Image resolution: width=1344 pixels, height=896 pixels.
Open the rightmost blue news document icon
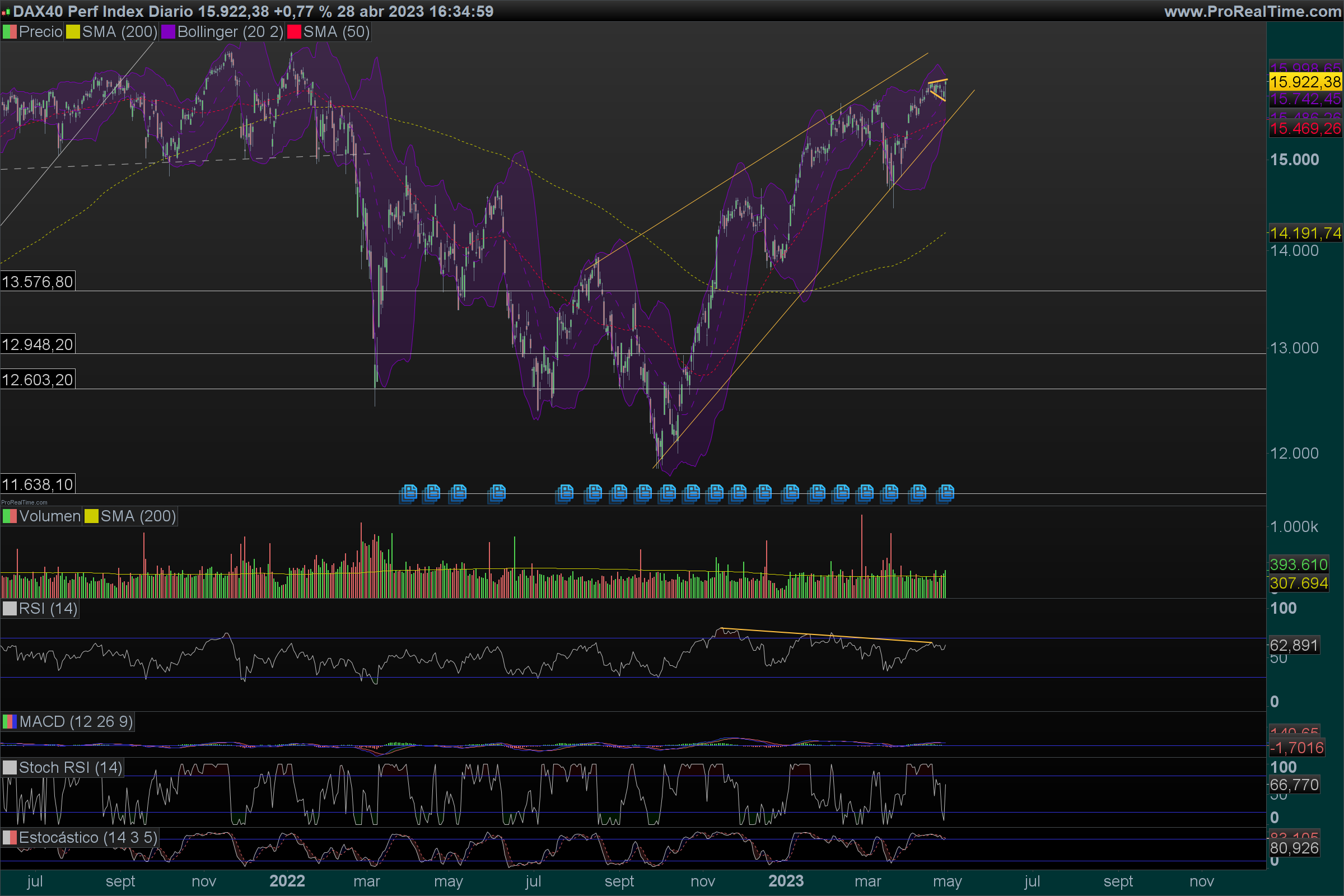tap(946, 493)
